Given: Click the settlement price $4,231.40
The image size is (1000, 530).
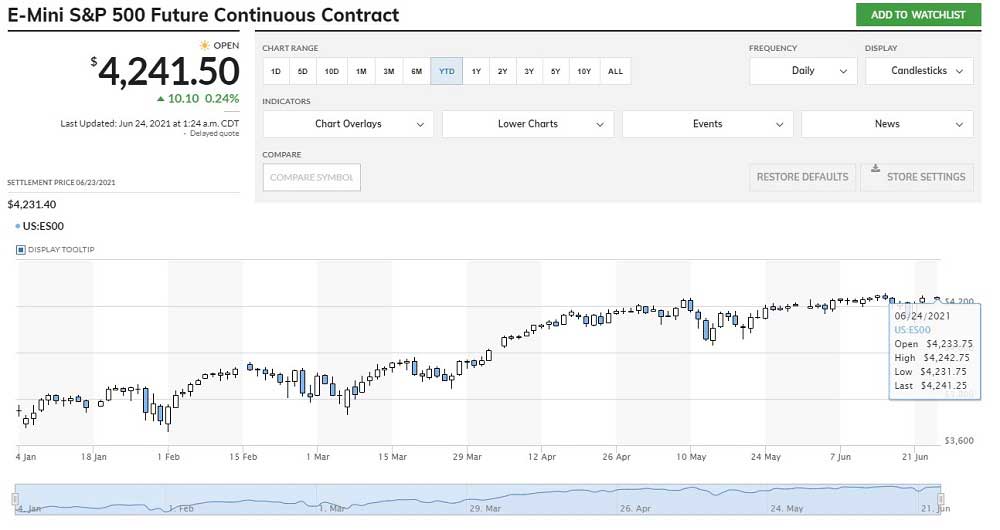Looking at the screenshot, I should 32,204.
